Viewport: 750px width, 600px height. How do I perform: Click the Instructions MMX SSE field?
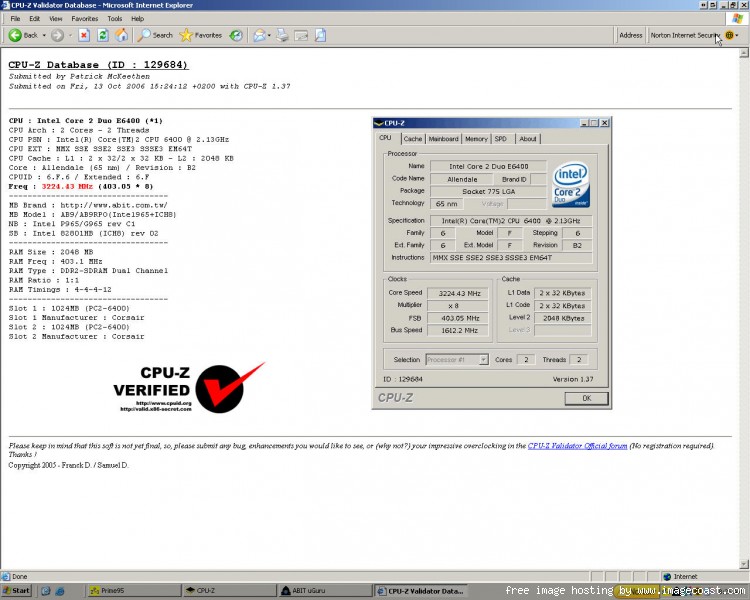(x=511, y=258)
